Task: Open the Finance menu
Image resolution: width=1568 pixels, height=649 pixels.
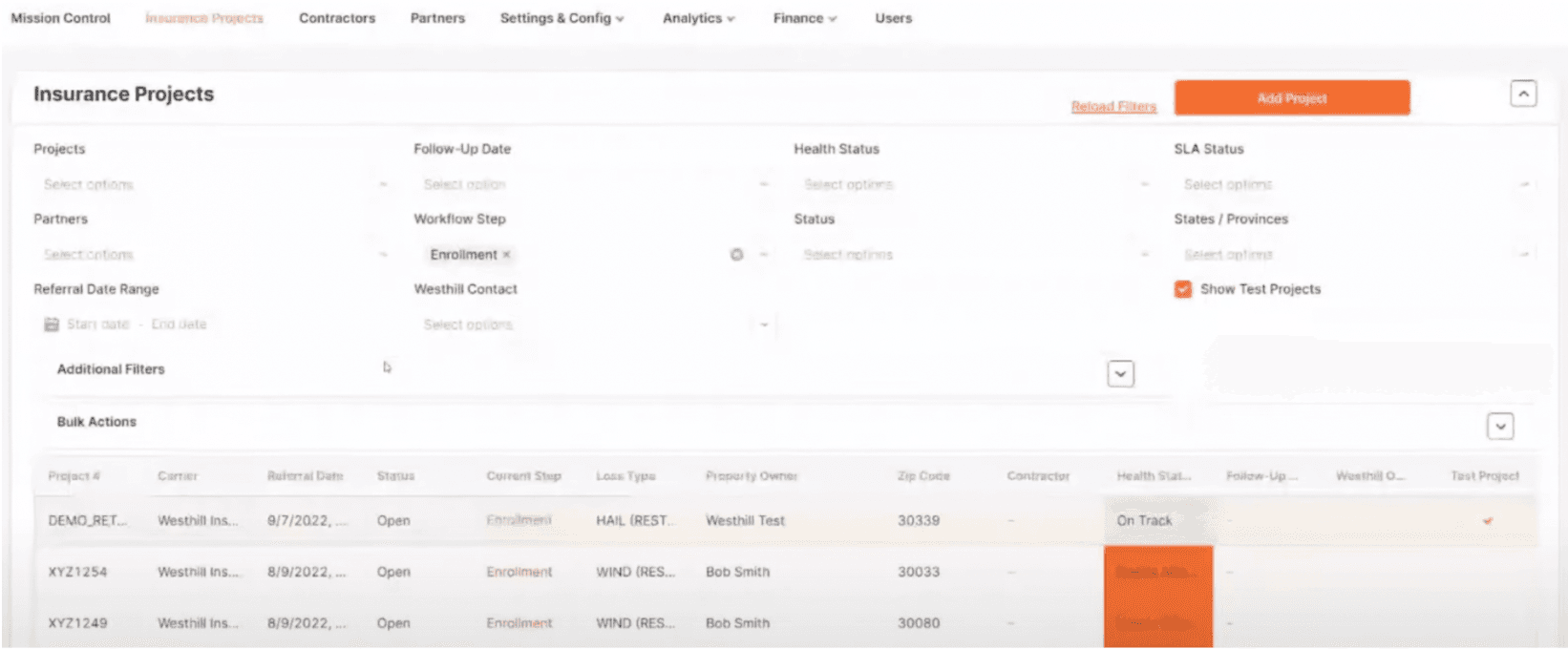Action: point(804,18)
